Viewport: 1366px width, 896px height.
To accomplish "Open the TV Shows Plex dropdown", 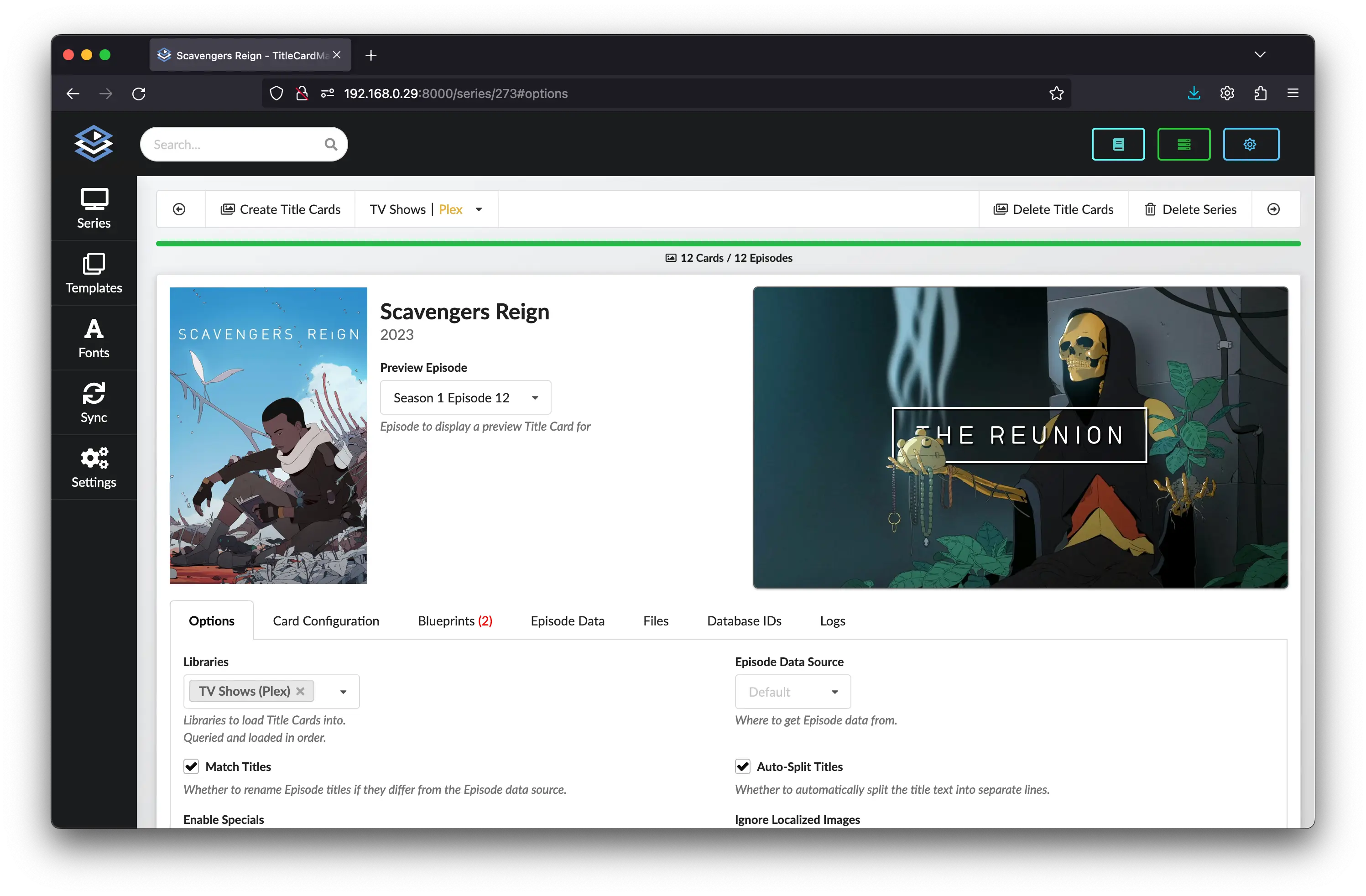I will [x=426, y=209].
